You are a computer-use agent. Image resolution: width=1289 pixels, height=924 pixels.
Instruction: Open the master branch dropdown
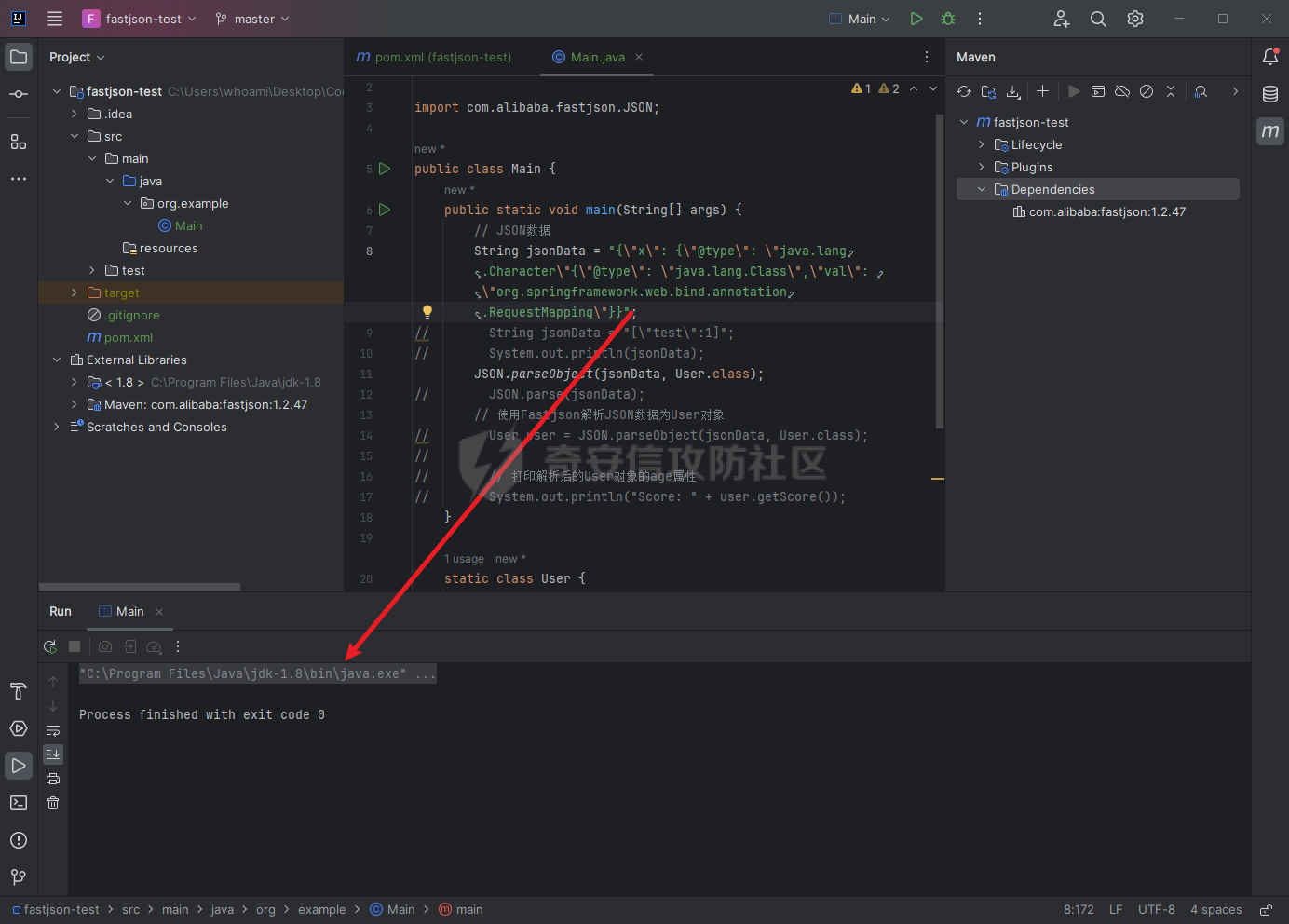[x=252, y=19]
